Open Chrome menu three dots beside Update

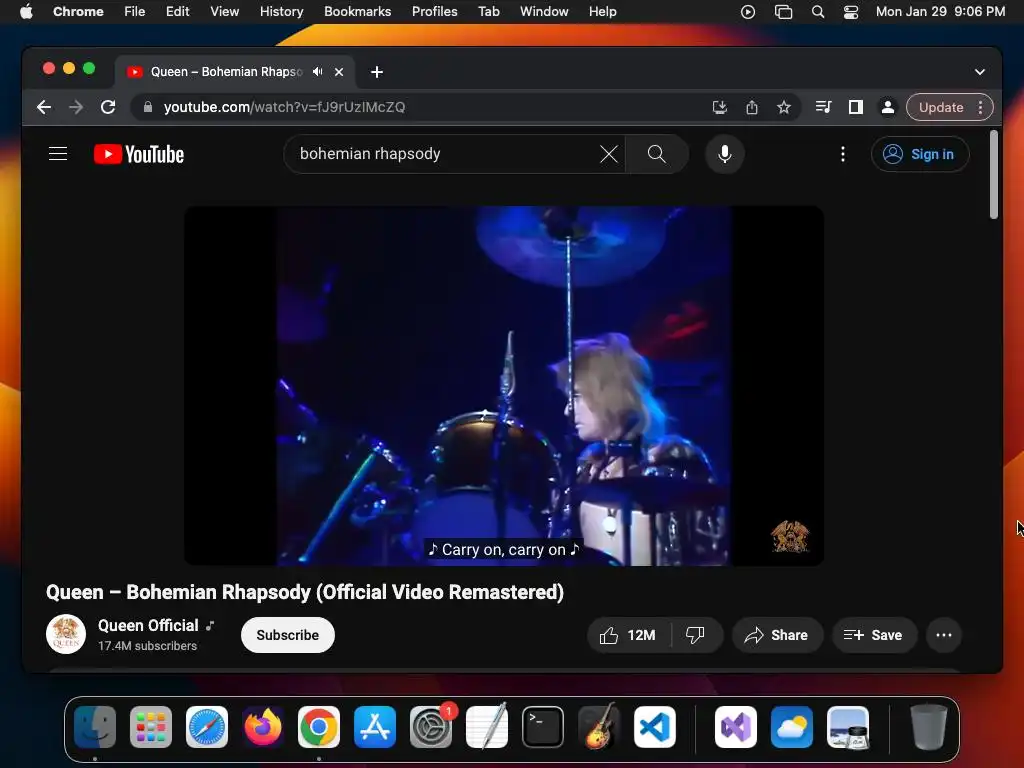(980, 107)
